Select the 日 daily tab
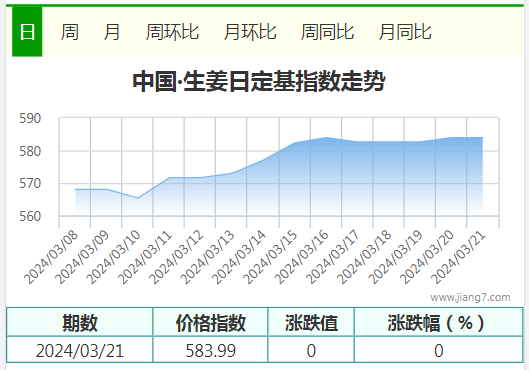 pyautogui.click(x=27, y=32)
